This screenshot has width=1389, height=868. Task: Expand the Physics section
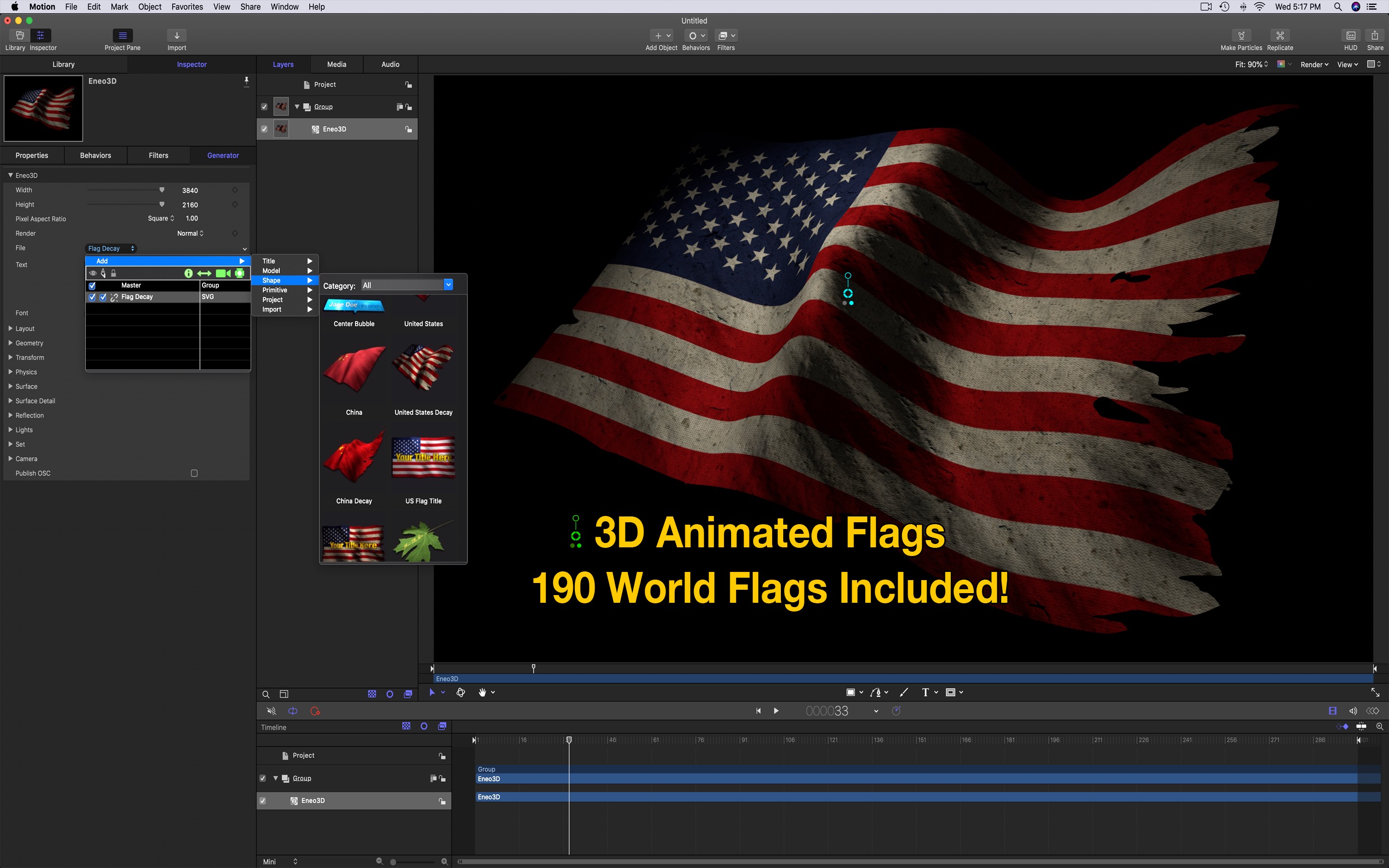click(x=10, y=372)
